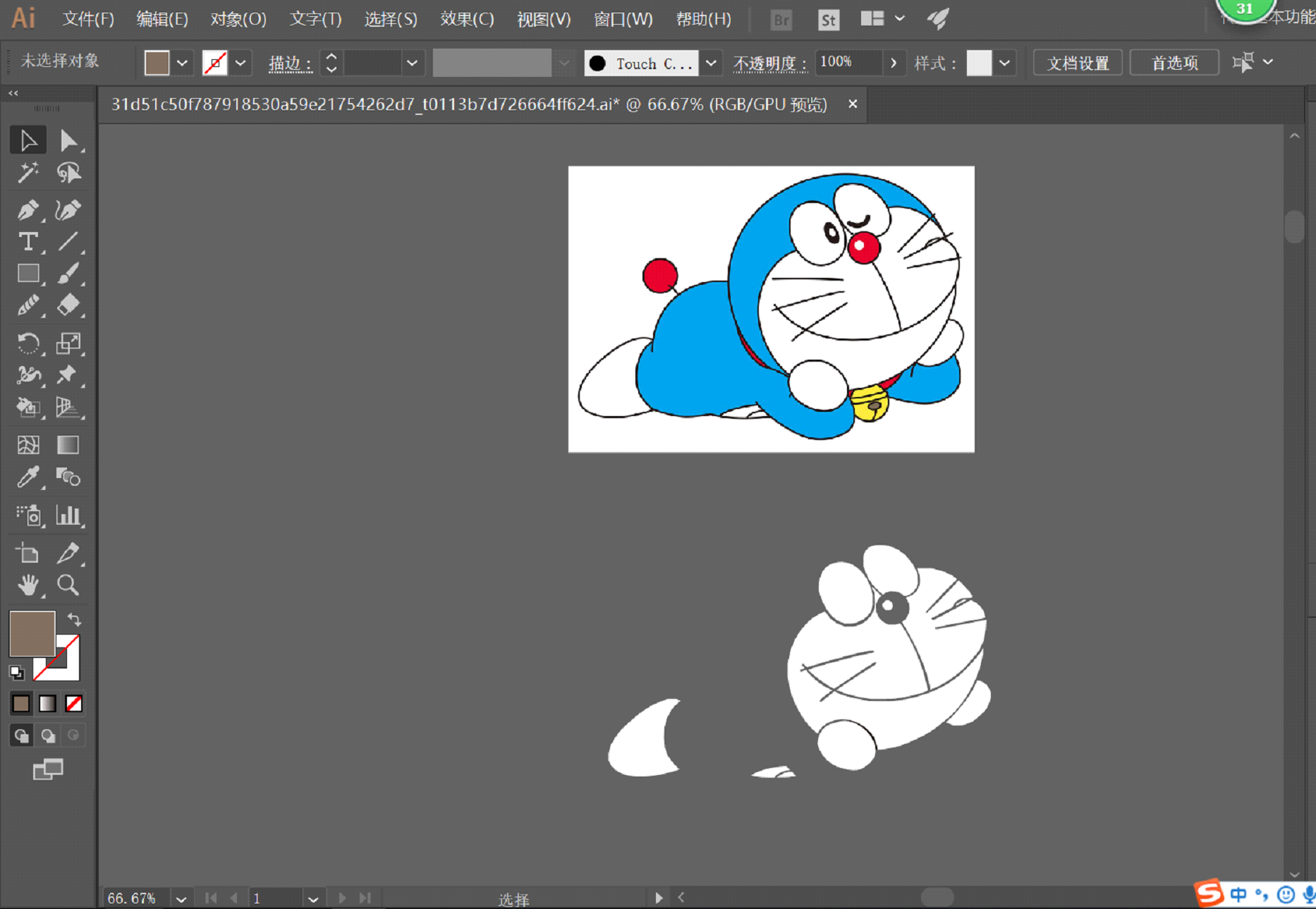Open the 首选项 preferences
This screenshot has height=909, width=1316.
[x=1174, y=63]
